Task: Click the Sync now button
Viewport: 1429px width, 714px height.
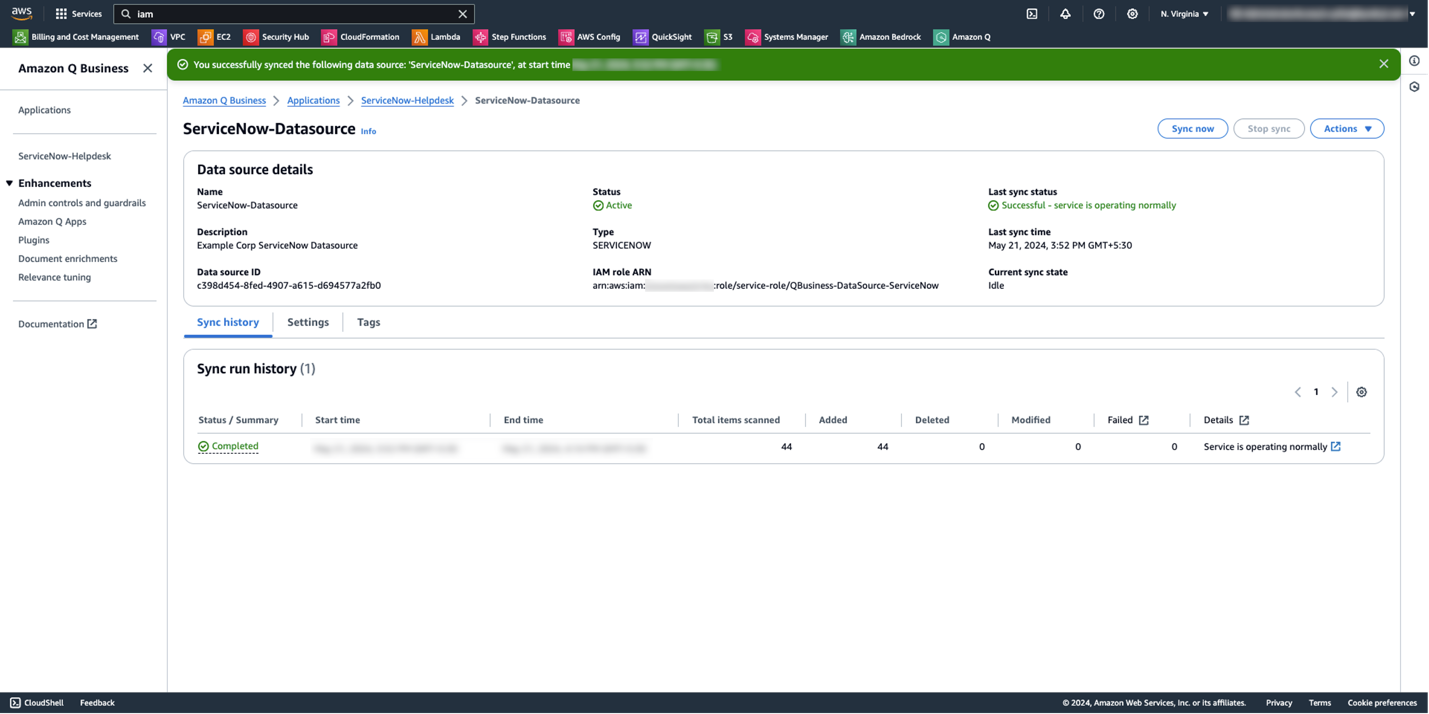Action: tap(1193, 129)
